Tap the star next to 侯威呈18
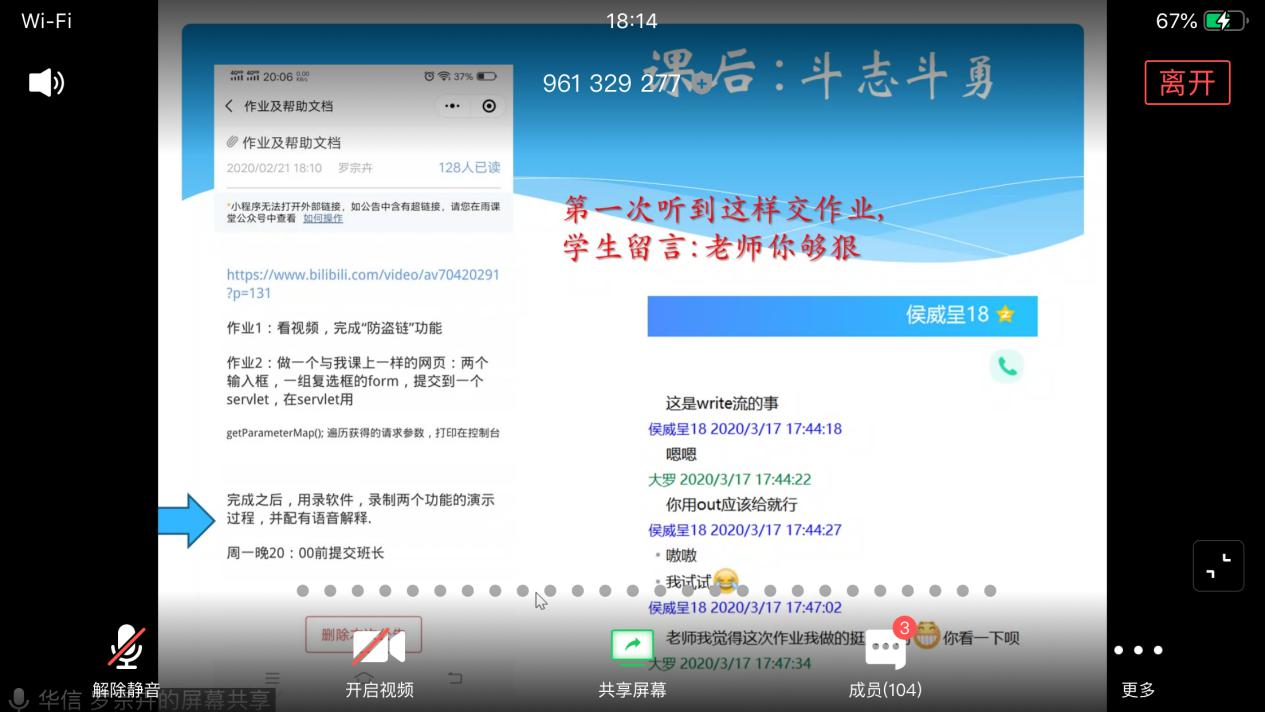Viewport: 1265px width, 712px height. pos(1005,315)
